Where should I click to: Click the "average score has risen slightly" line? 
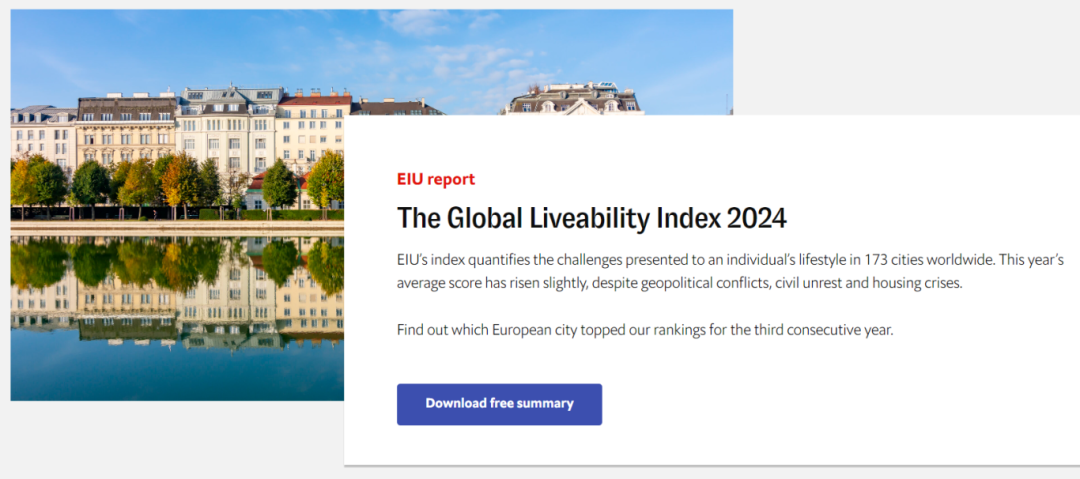490,284
